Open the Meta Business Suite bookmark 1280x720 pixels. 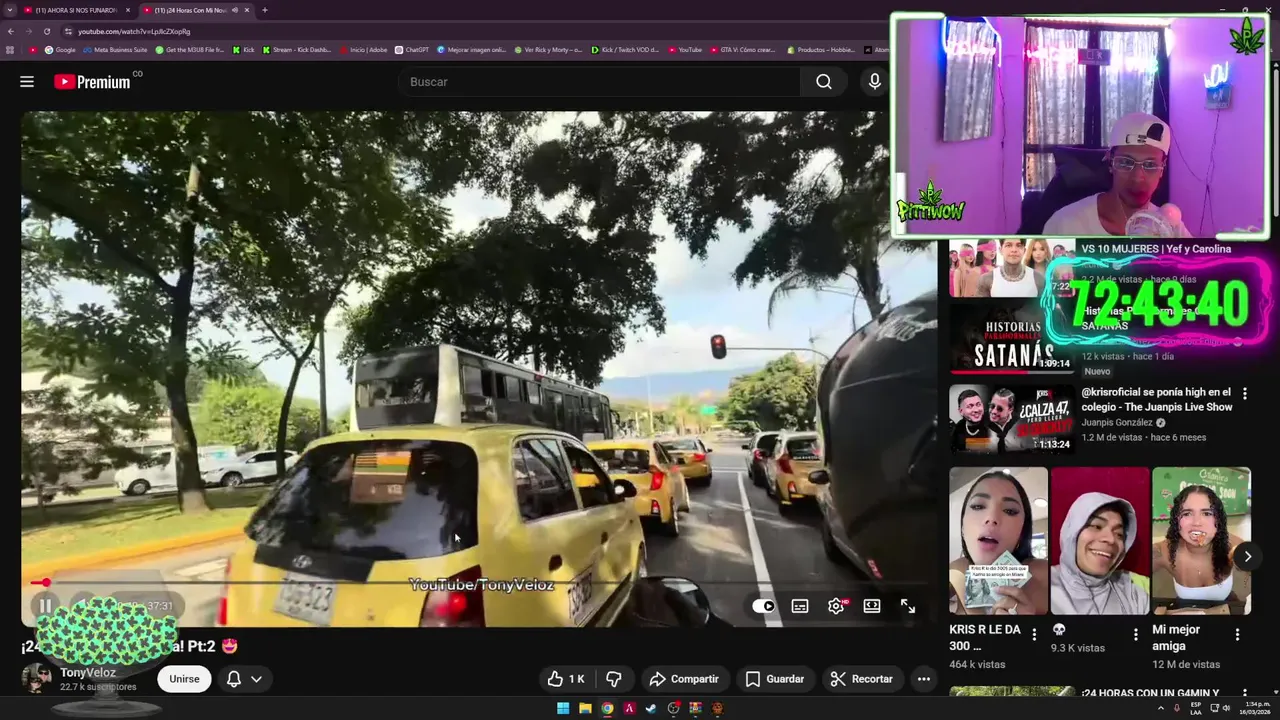click(116, 50)
